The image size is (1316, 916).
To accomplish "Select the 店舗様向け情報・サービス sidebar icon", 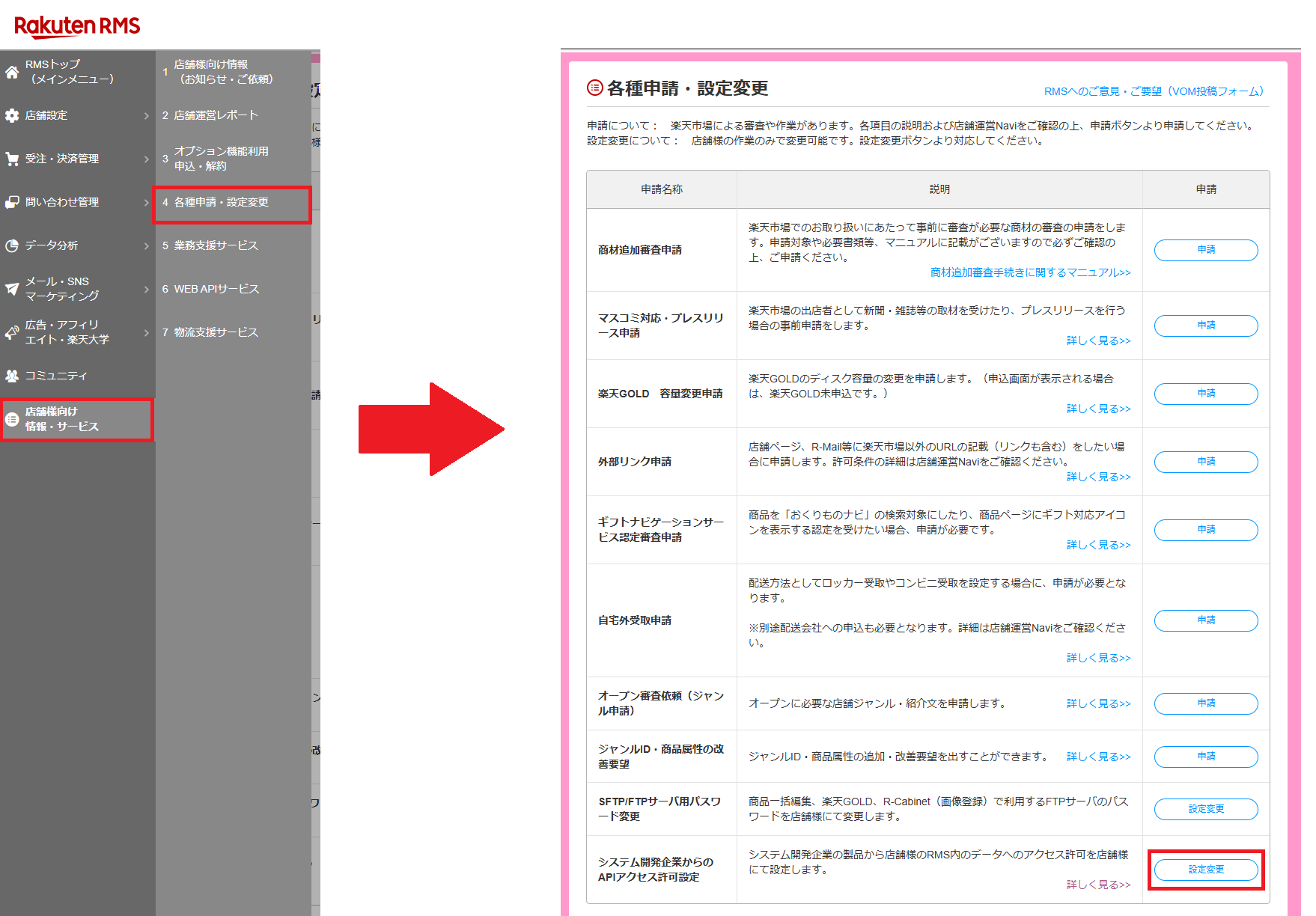I will tap(12, 420).
